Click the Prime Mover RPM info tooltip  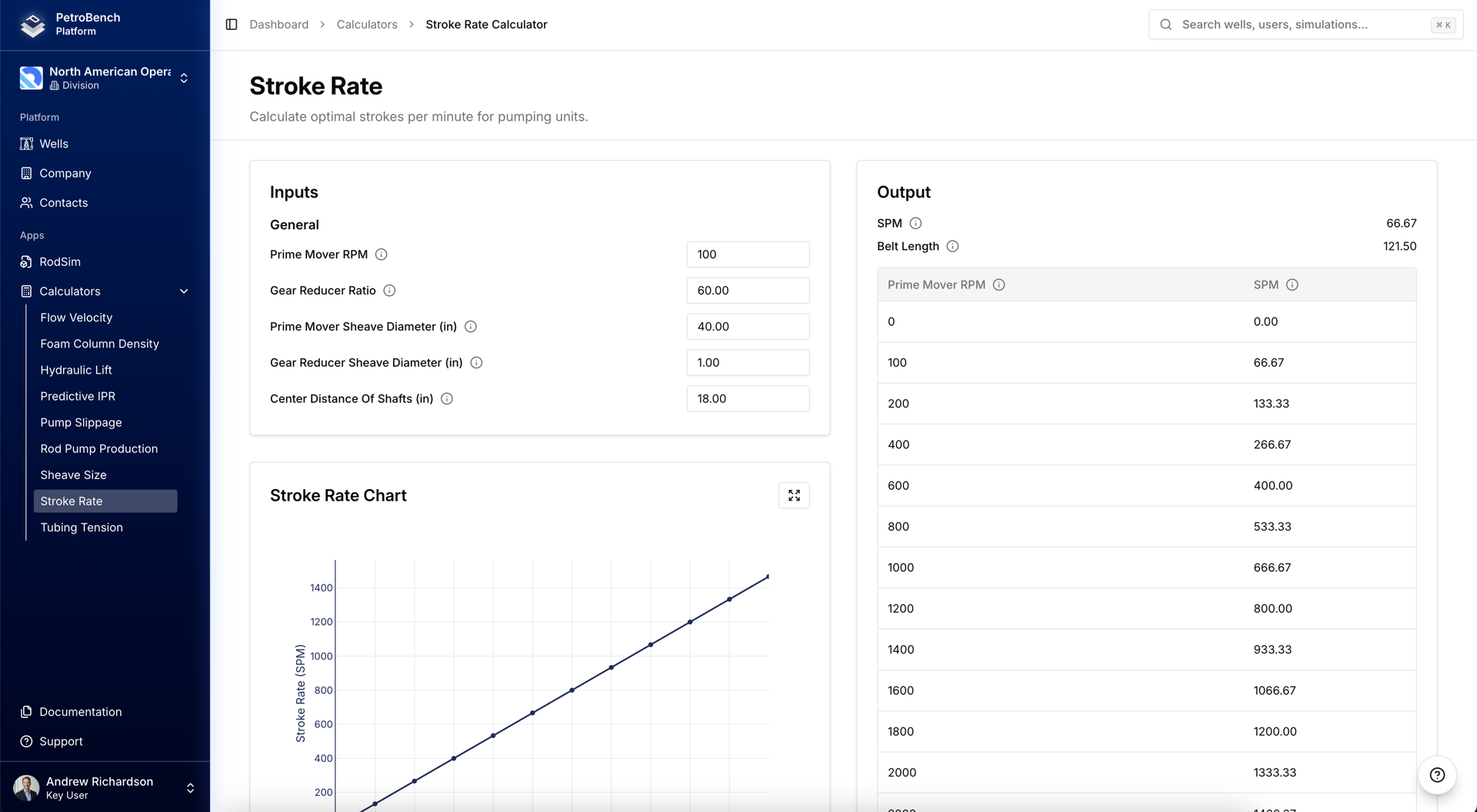382,254
